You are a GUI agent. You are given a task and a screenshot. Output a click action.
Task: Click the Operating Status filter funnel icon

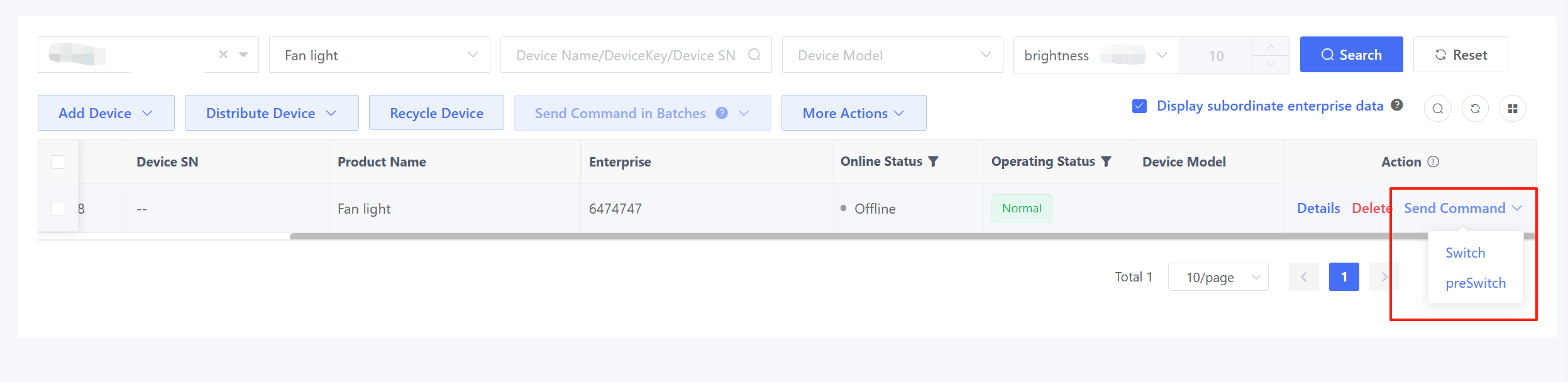[1107, 161]
